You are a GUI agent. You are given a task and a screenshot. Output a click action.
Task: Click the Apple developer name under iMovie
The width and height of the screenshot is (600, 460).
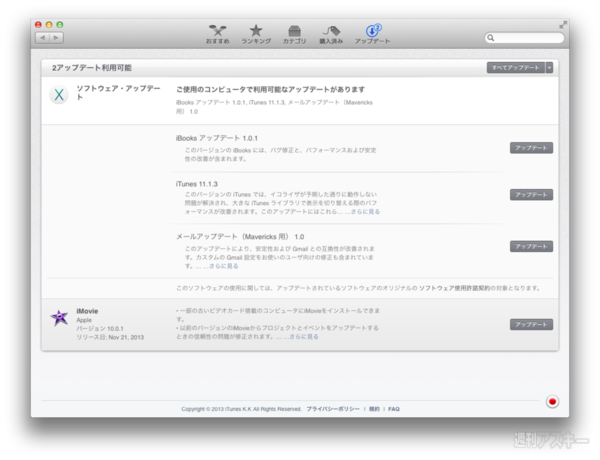click(x=84, y=320)
